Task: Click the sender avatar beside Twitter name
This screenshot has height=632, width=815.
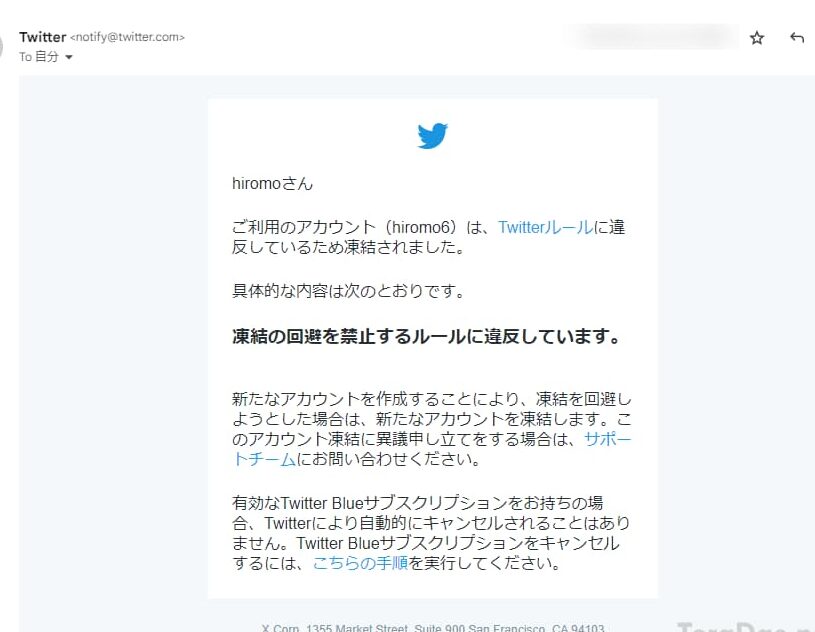Action: click(x=4, y=45)
